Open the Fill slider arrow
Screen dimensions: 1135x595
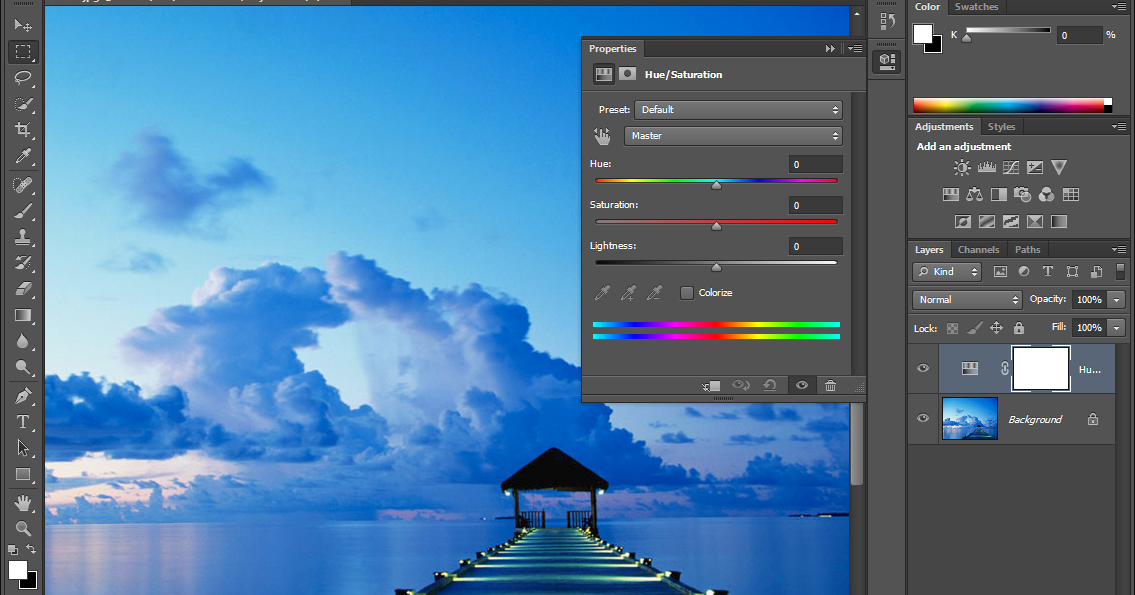coord(1117,328)
